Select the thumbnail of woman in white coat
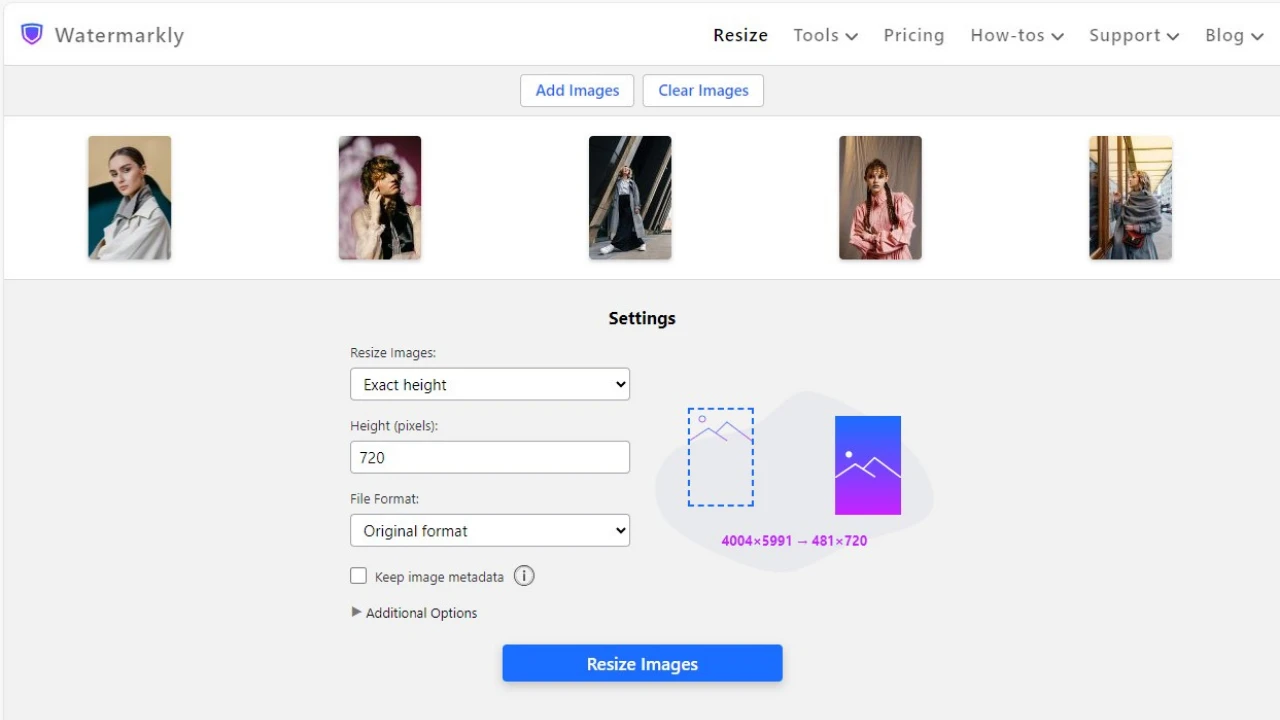This screenshot has width=1280, height=720. pos(130,198)
